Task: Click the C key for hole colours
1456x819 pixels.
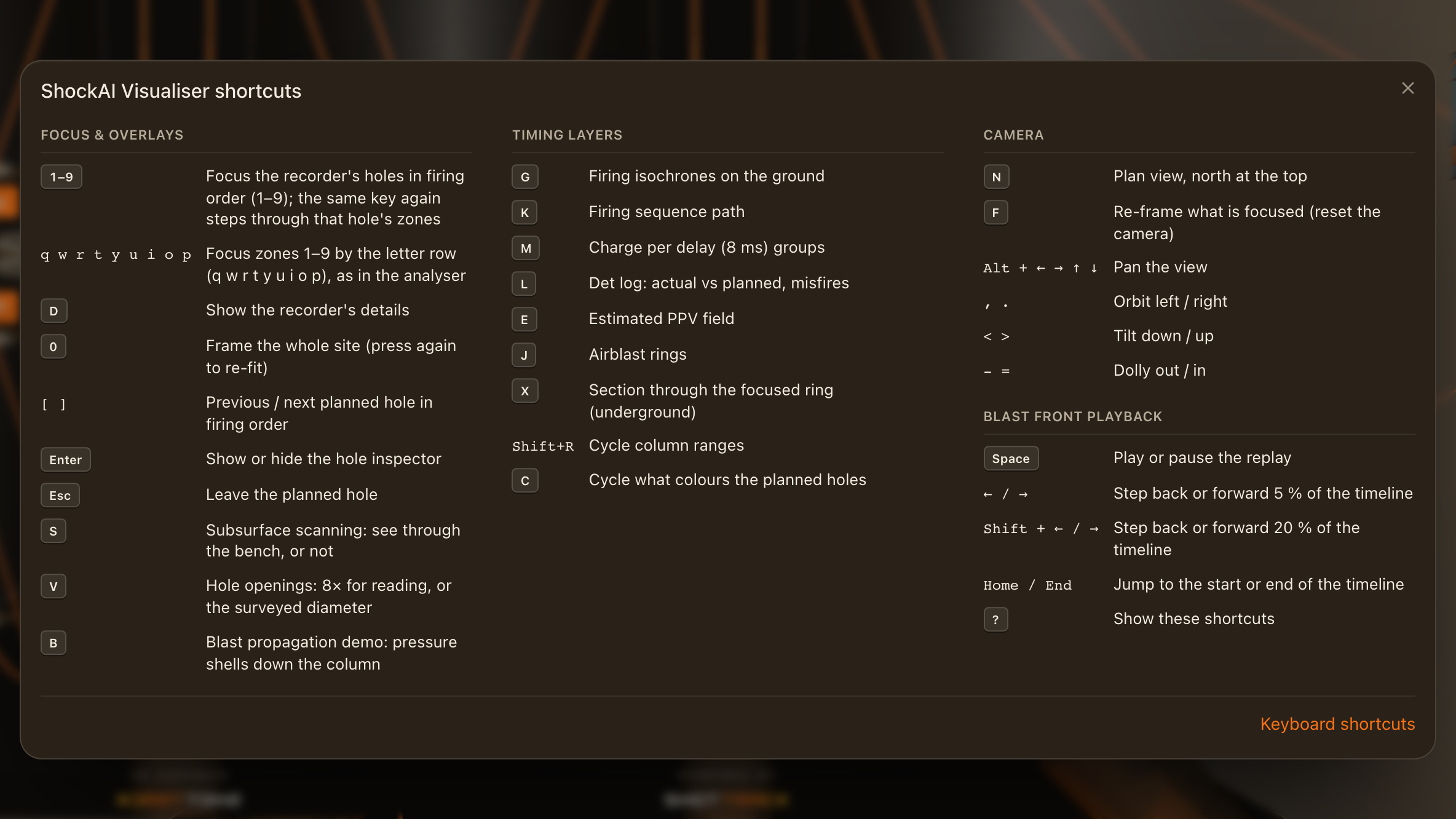Action: [x=525, y=481]
